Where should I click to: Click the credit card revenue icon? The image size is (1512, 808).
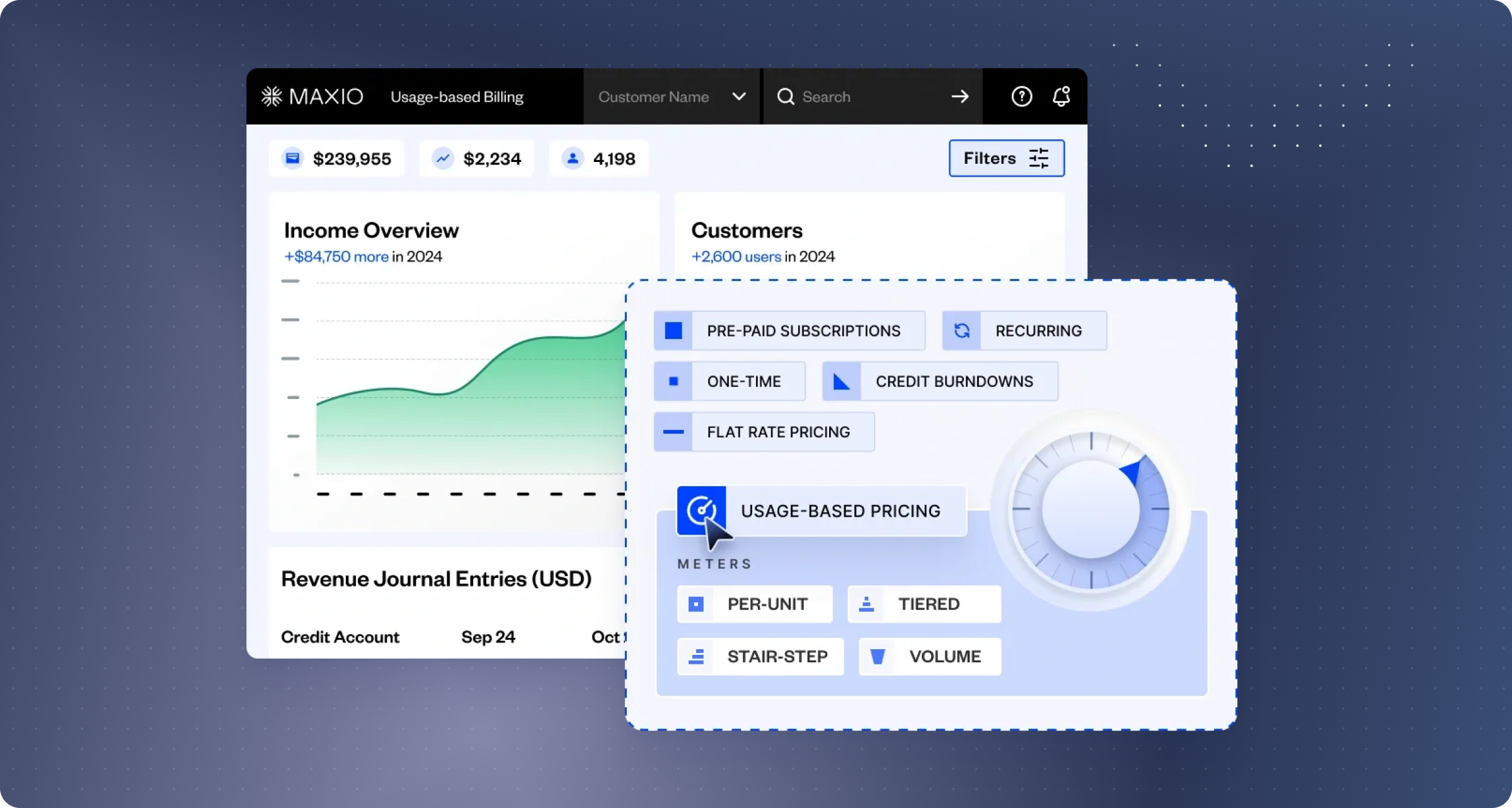point(292,158)
